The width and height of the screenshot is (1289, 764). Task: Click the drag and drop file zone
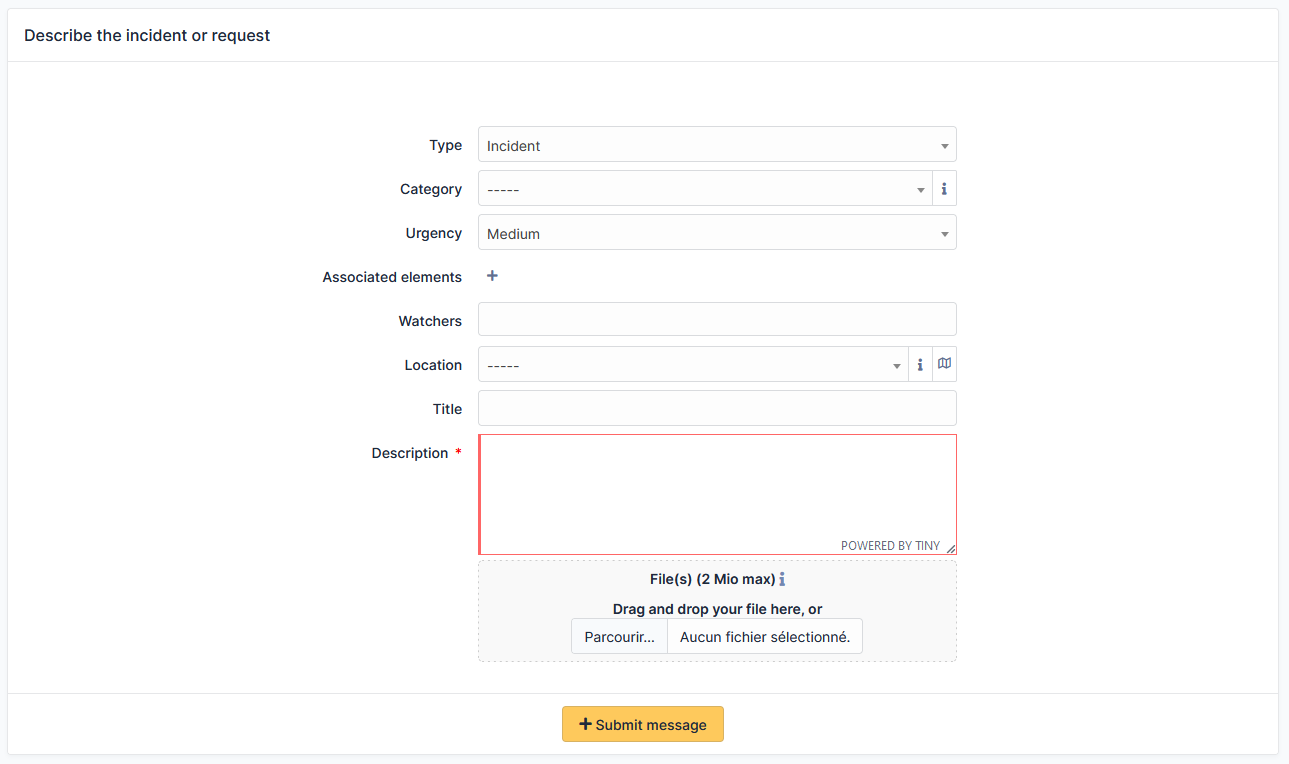pyautogui.click(x=717, y=607)
